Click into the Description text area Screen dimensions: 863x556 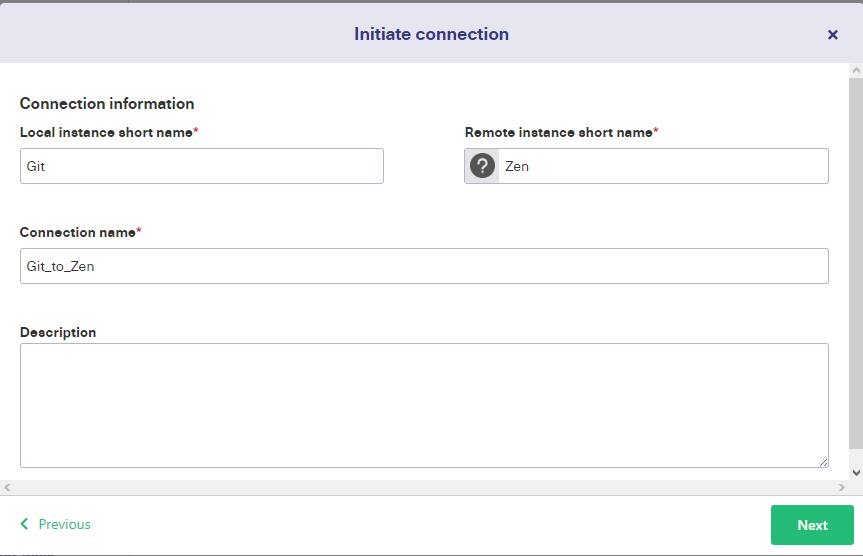424,406
